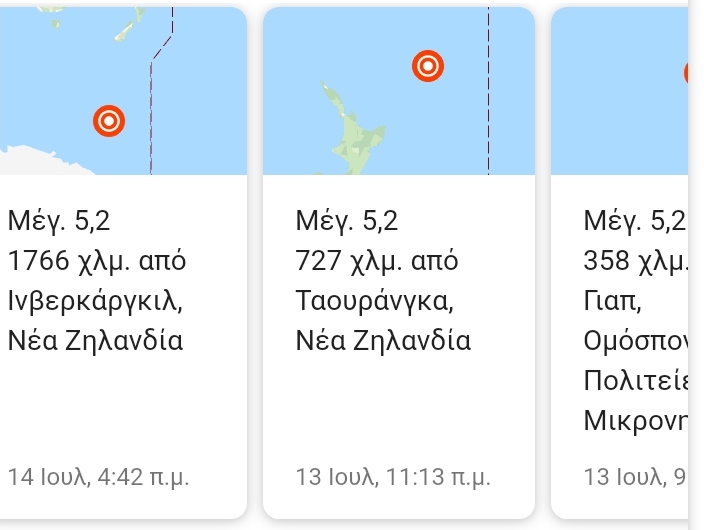Click 'Νέα Ζηλανδία' in the second card
Screen dimensions: 704x530
pos(383,340)
